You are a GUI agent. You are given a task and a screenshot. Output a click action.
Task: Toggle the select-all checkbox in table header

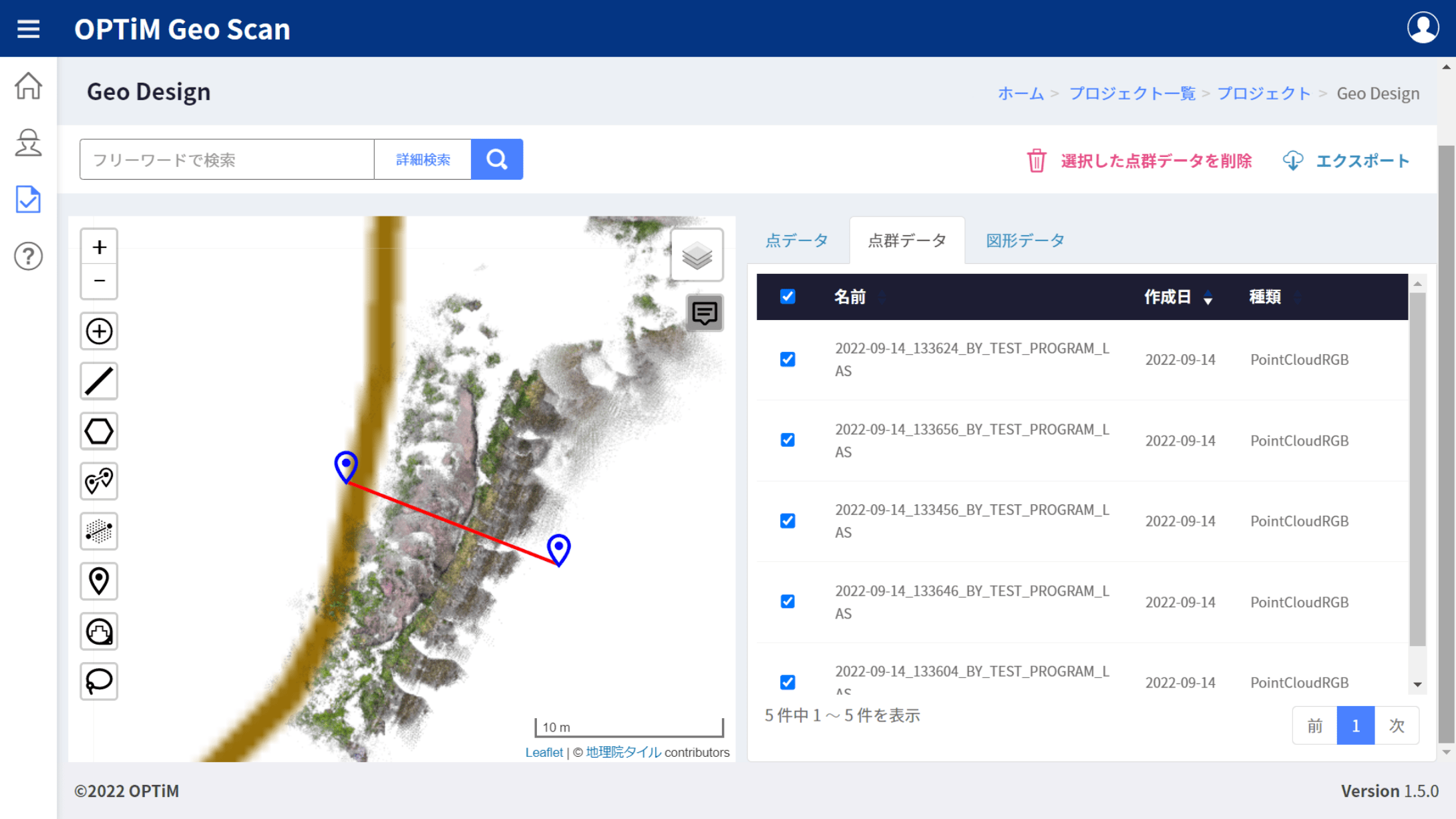coord(787,296)
